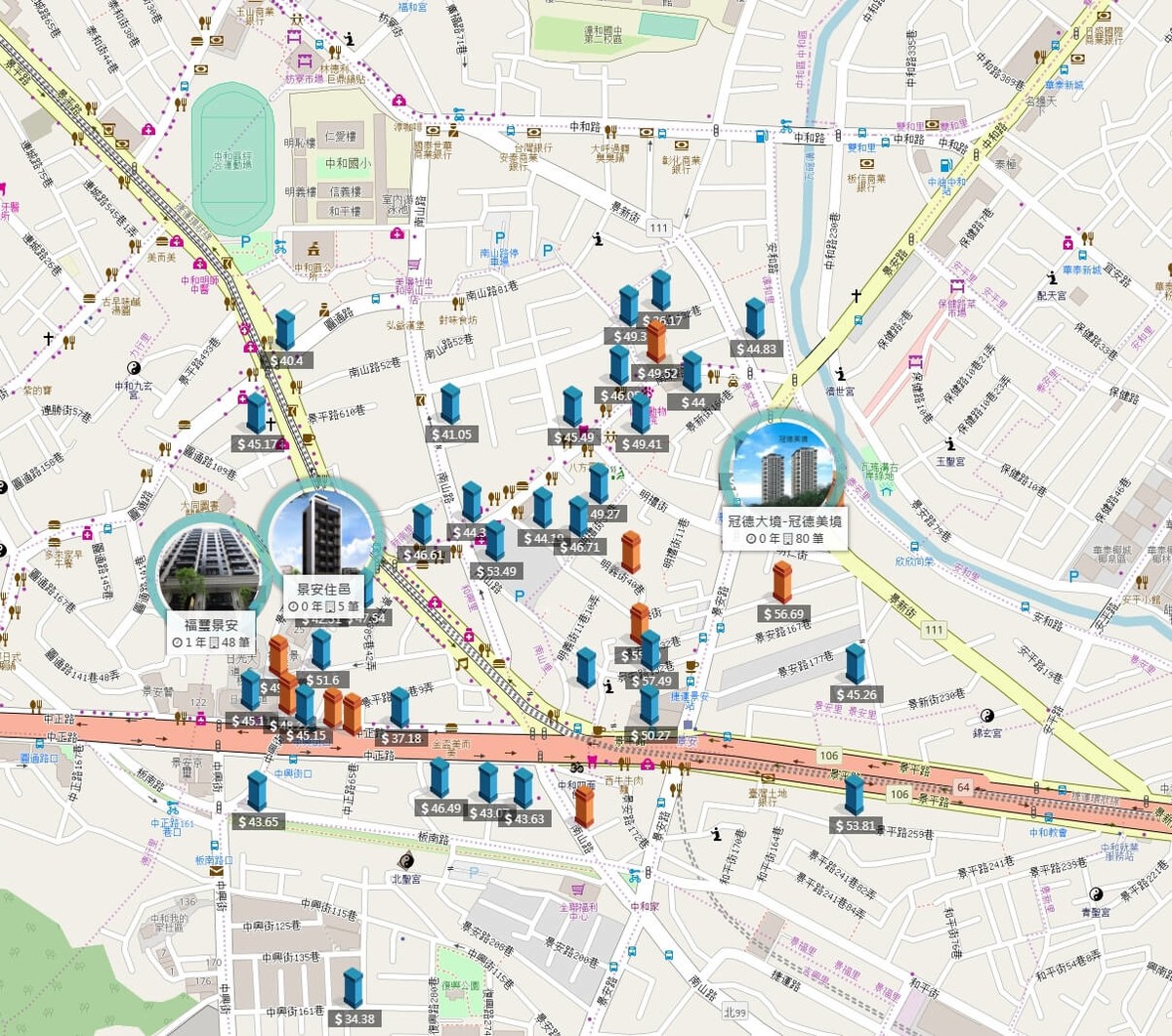Image resolution: width=1172 pixels, height=1036 pixels.
Task: Select the $37.18 building marker
Action: pos(399,708)
